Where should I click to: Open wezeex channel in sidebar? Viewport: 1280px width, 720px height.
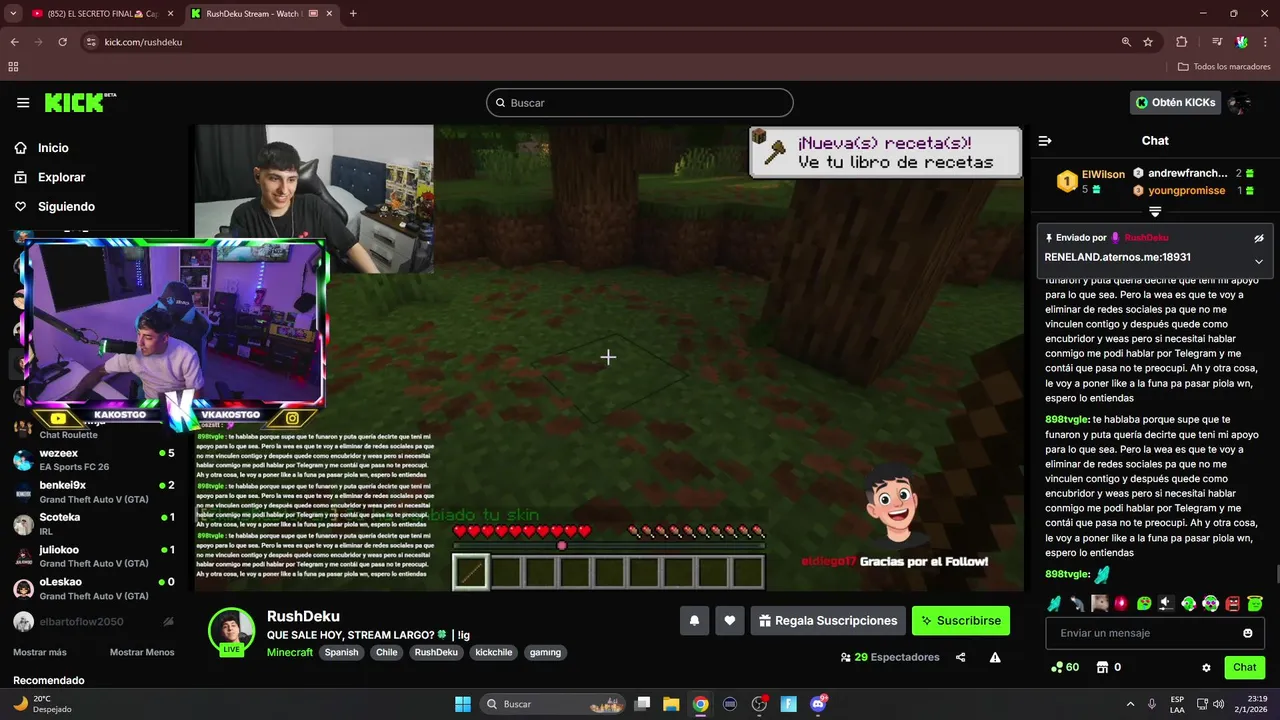[x=94, y=460]
